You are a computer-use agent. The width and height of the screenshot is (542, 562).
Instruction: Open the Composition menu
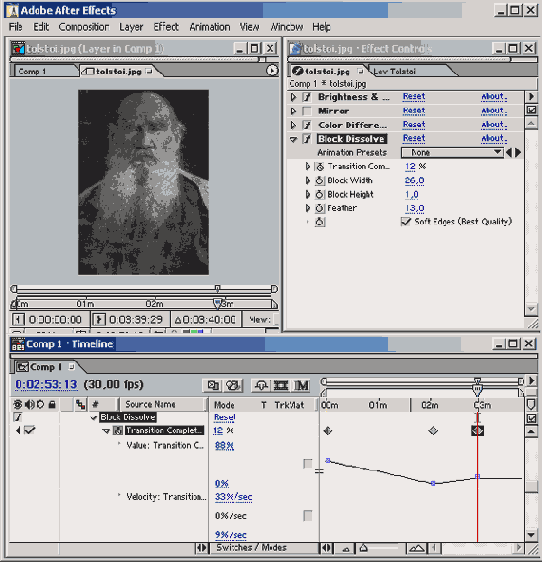84,27
